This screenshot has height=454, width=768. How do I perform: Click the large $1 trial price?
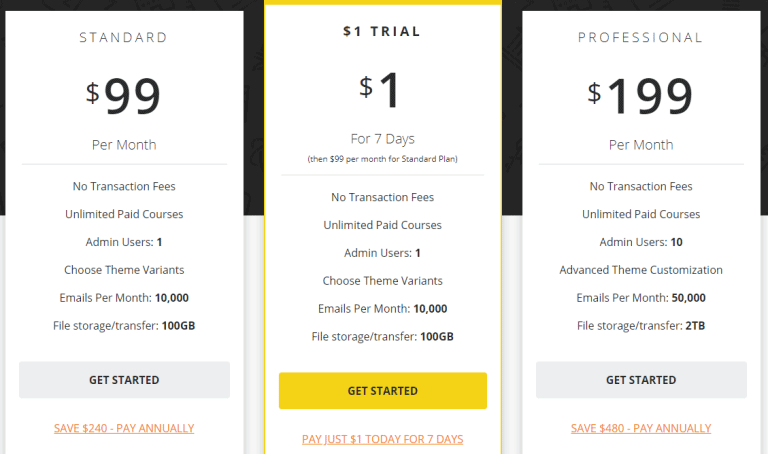382,91
